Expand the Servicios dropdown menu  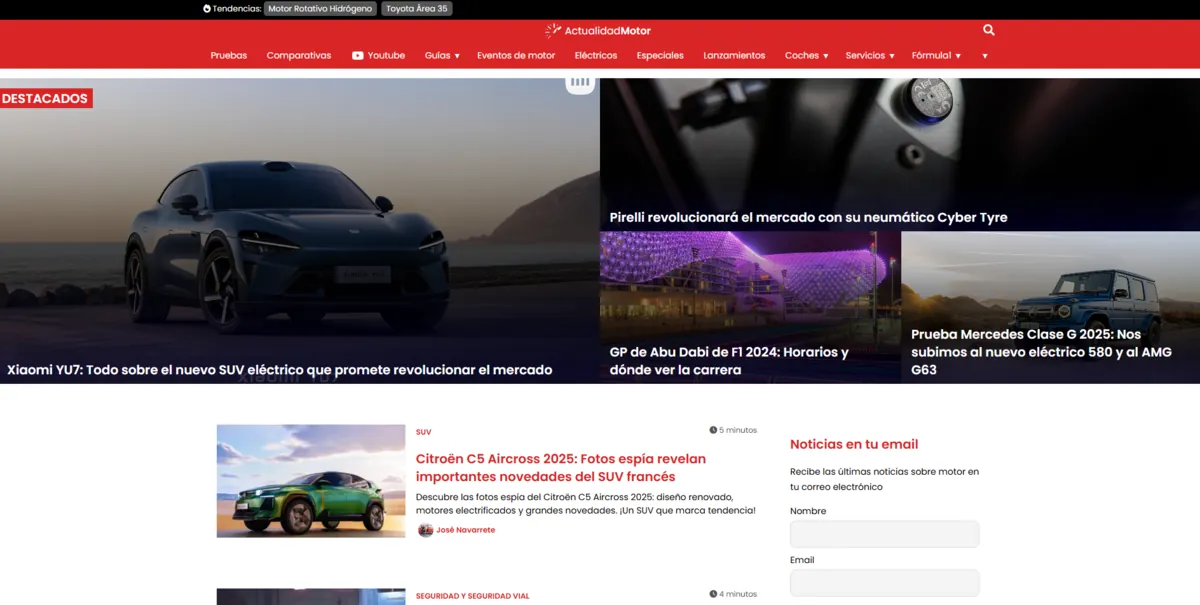(x=870, y=56)
